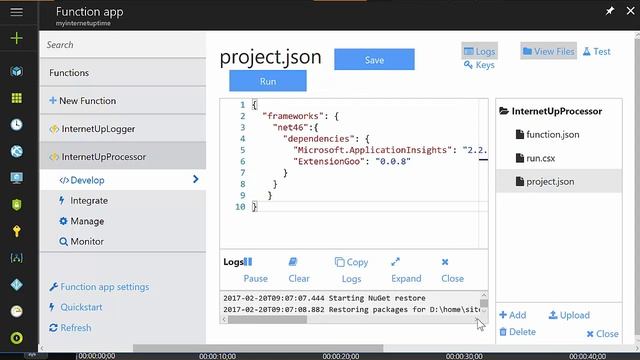Delete the selected file
Screen dimensions: 640x360
[518, 332]
